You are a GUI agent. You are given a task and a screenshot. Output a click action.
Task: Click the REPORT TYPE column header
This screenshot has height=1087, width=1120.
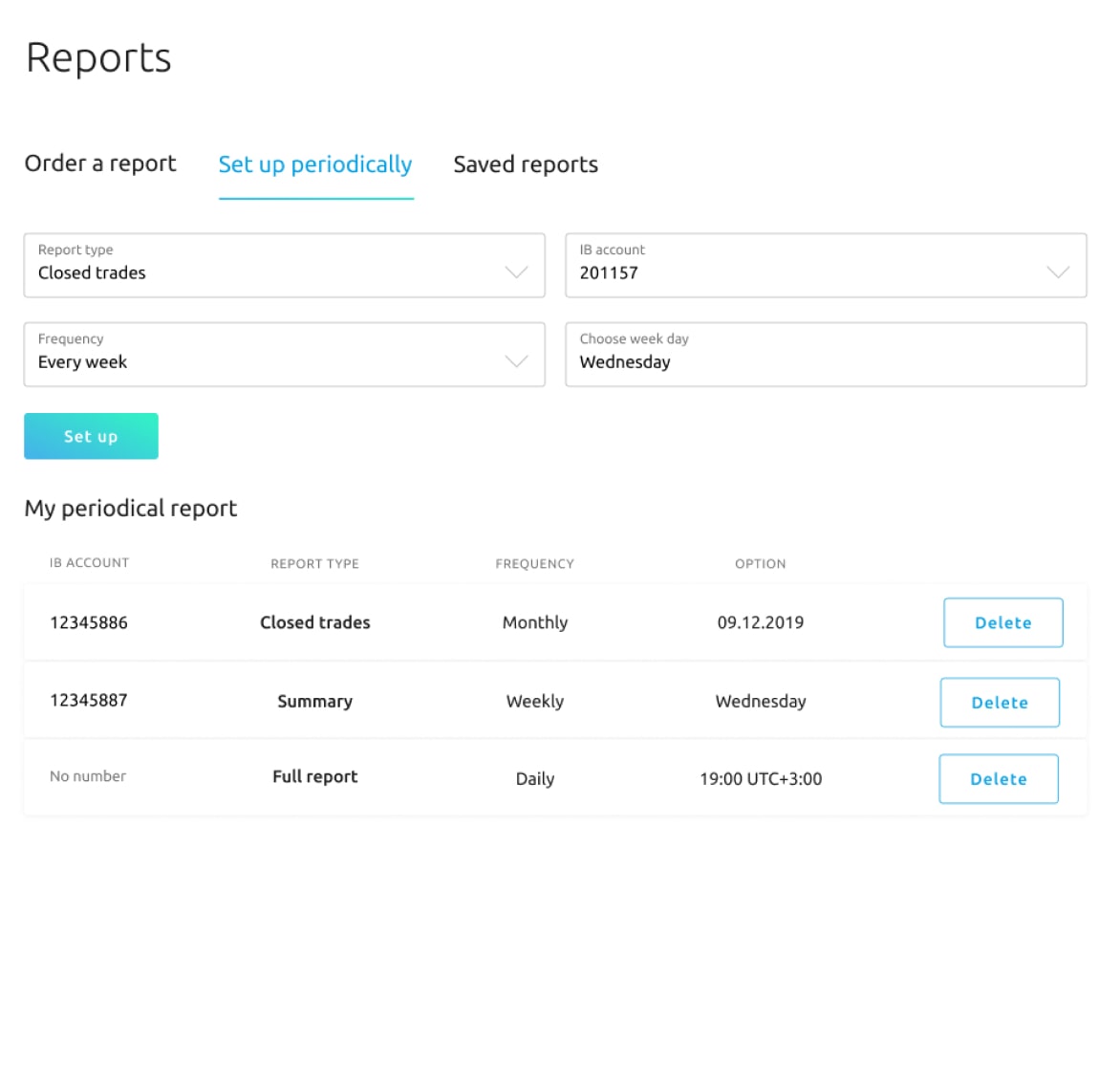(314, 564)
